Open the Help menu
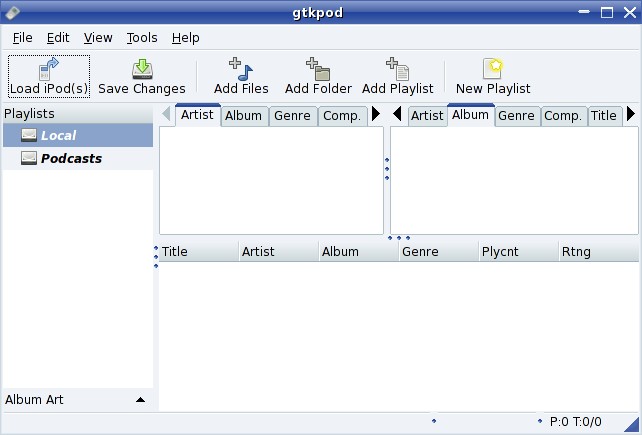The height and width of the screenshot is (435, 642). [x=185, y=38]
